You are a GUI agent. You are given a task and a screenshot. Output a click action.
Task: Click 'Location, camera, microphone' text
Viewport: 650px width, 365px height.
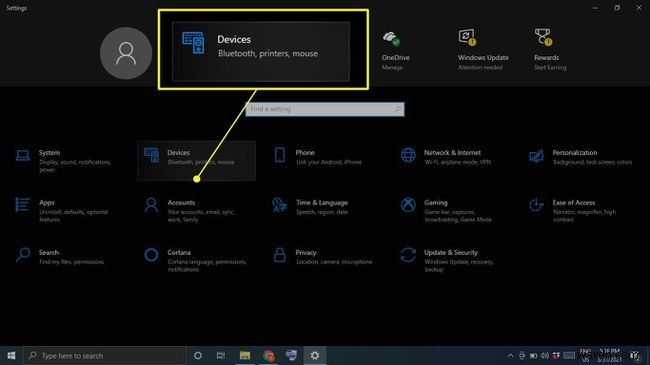[x=334, y=262]
